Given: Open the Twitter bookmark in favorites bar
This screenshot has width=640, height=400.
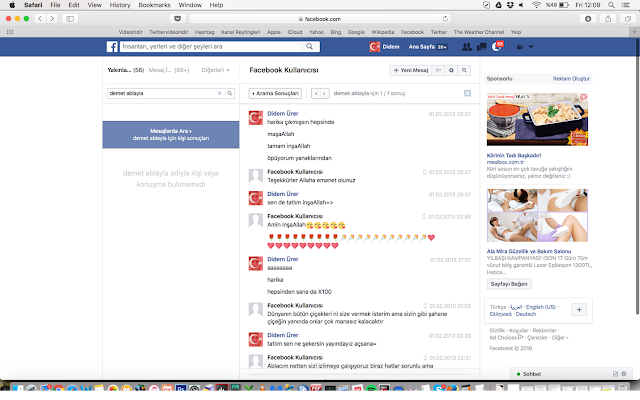Looking at the screenshot, I should point(438,32).
